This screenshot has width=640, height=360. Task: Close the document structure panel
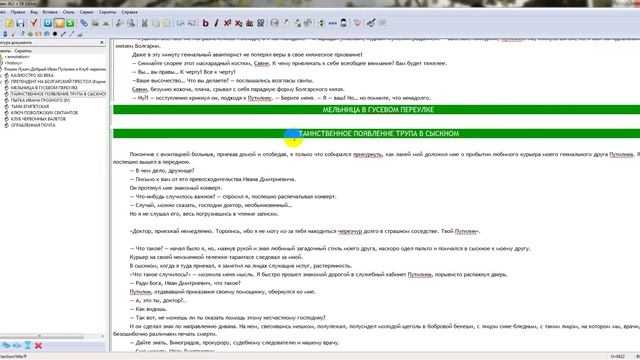[102, 42]
